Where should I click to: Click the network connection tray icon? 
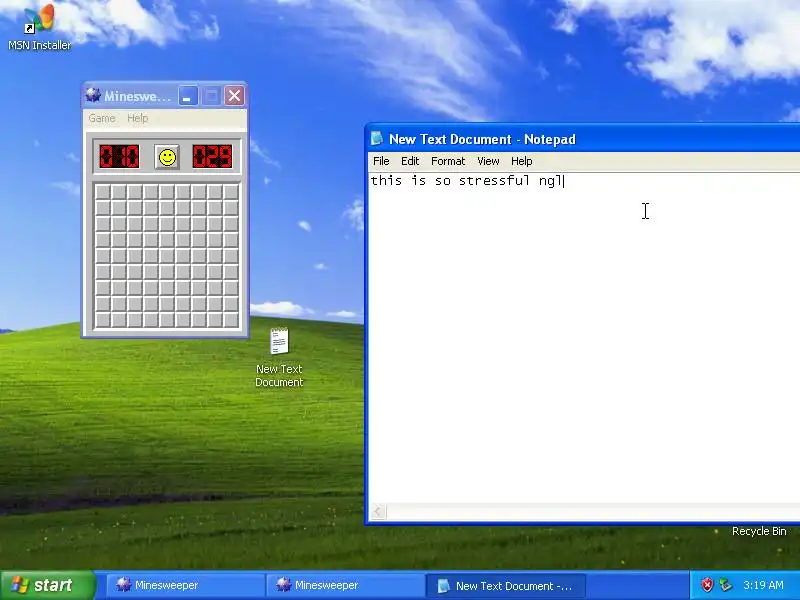725,585
